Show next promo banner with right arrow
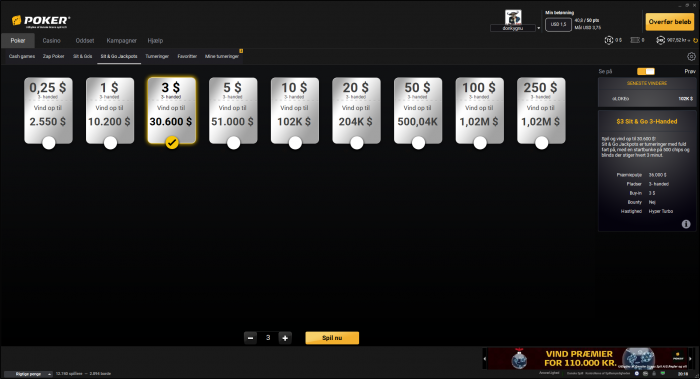Viewport: 700px width, 379px height. (690, 358)
